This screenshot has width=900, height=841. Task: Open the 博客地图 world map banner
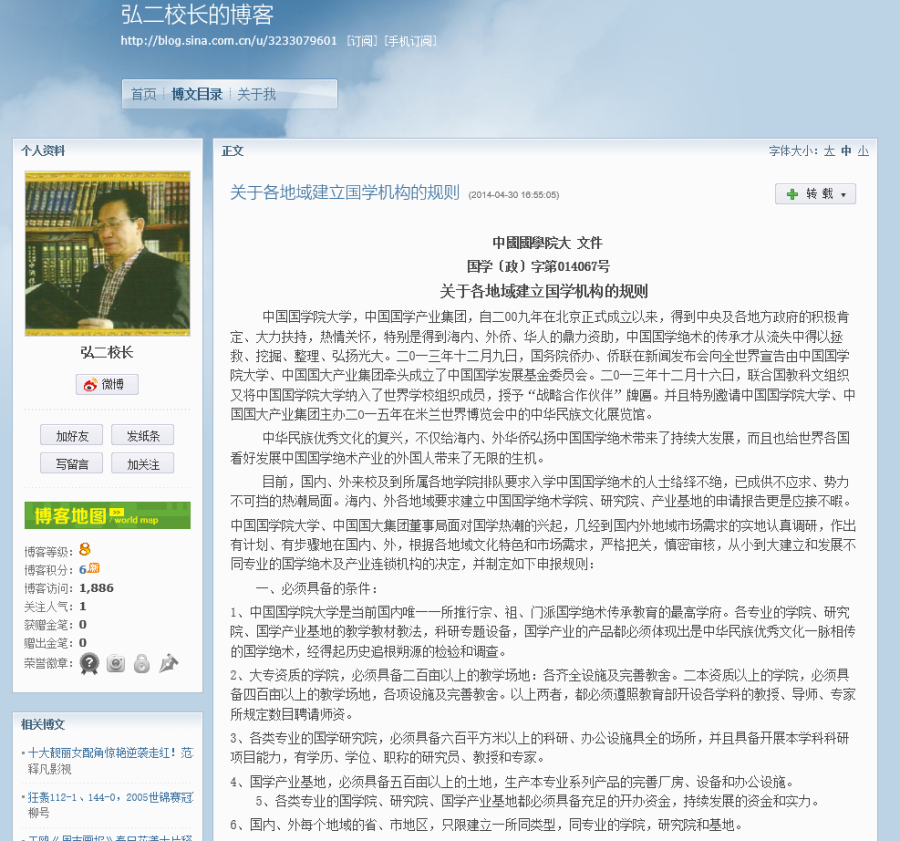click(x=107, y=515)
